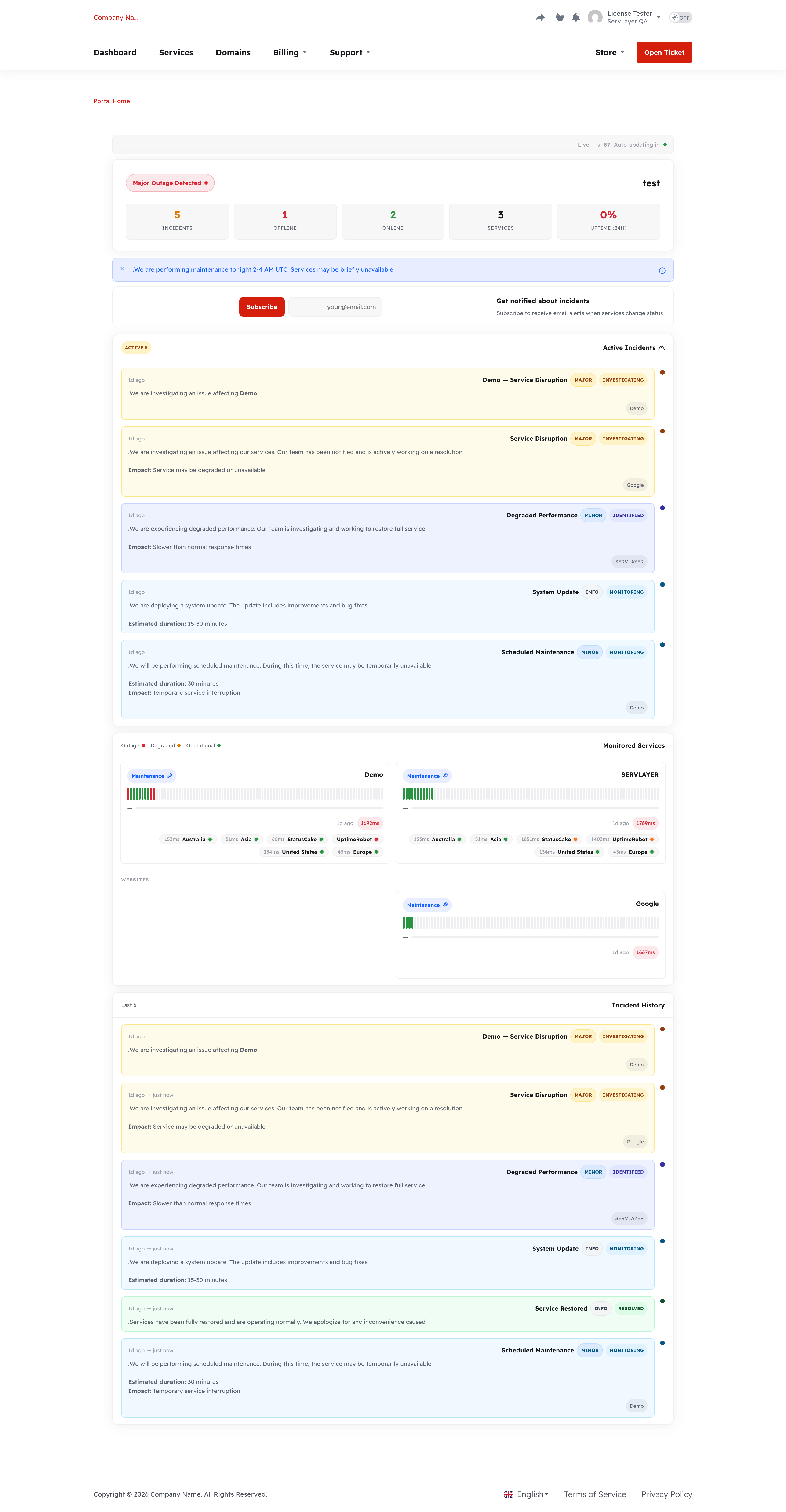The width and height of the screenshot is (786, 1512).
Task: Go to the Services menu item
Action: tap(176, 52)
